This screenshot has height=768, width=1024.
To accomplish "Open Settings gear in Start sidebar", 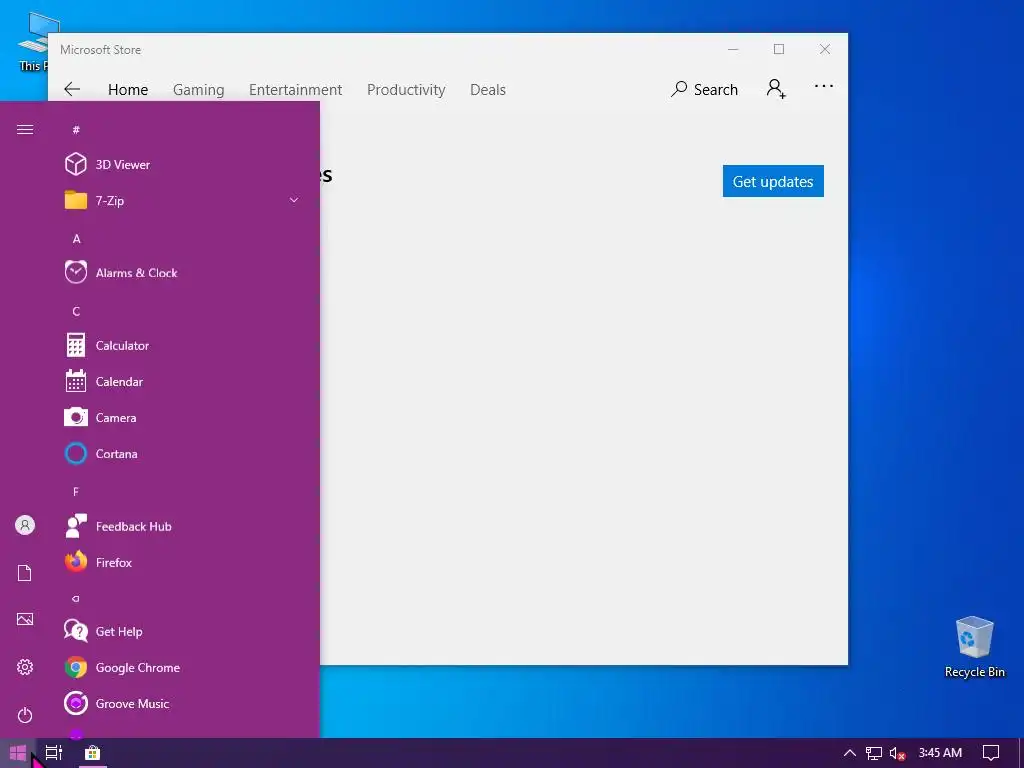I will [x=25, y=667].
